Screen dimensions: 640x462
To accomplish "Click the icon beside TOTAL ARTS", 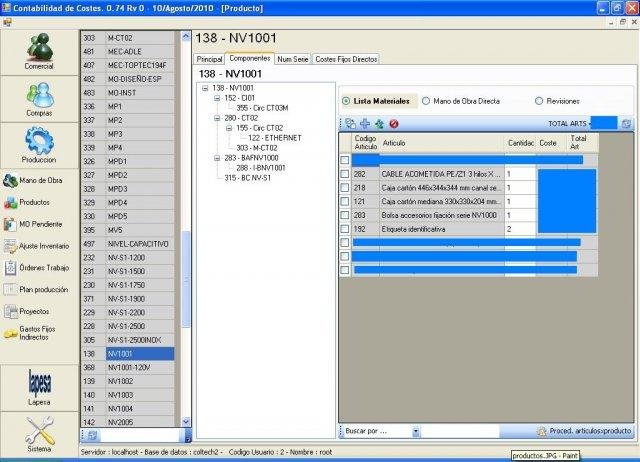I will [x=627, y=124].
